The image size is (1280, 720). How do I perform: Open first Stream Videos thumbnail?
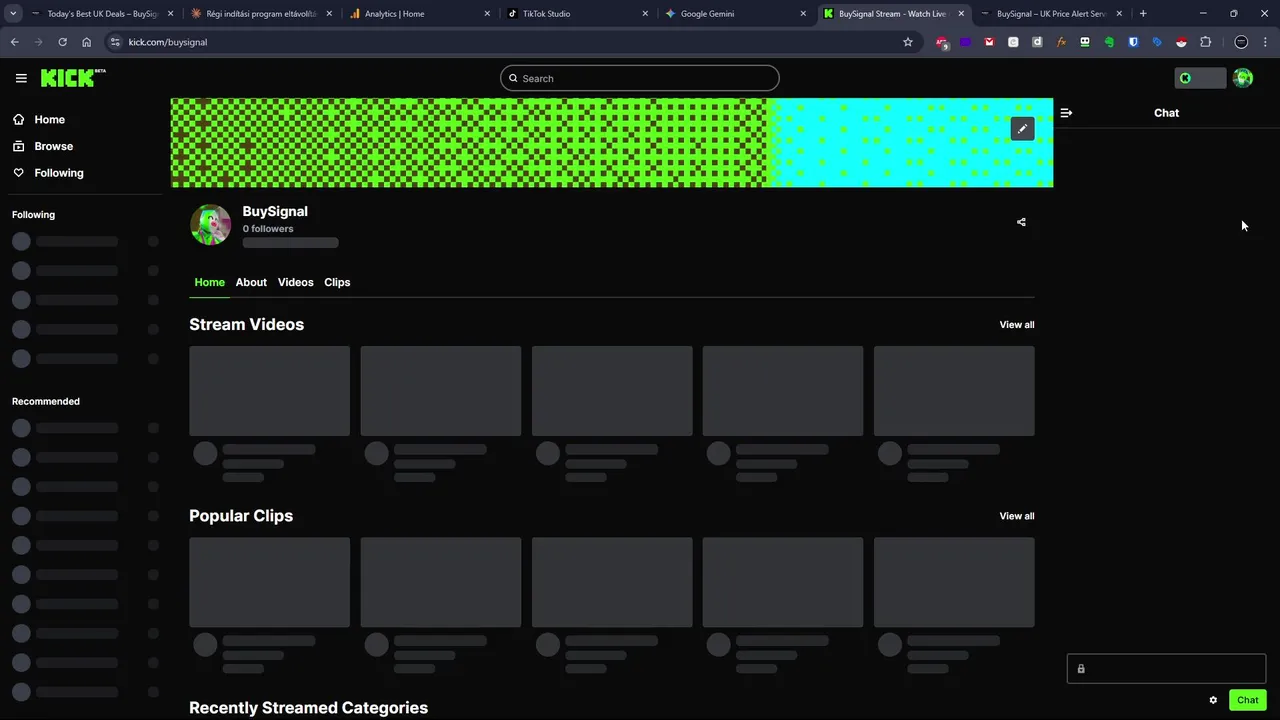(270, 391)
